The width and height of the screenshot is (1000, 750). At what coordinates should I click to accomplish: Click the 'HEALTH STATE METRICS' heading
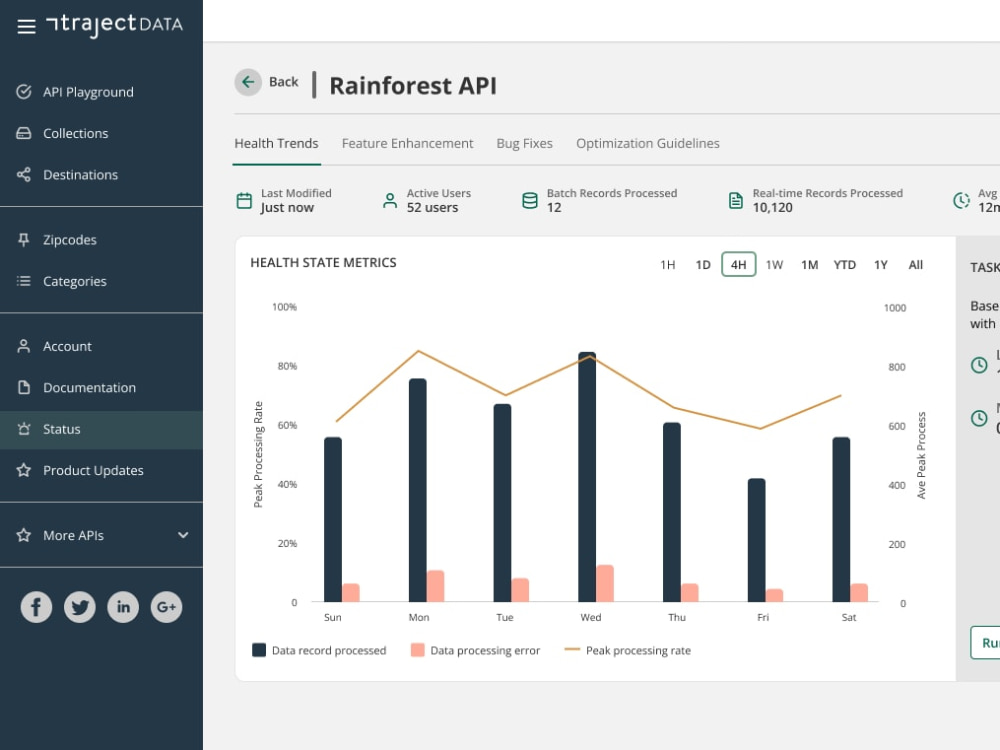(x=323, y=263)
